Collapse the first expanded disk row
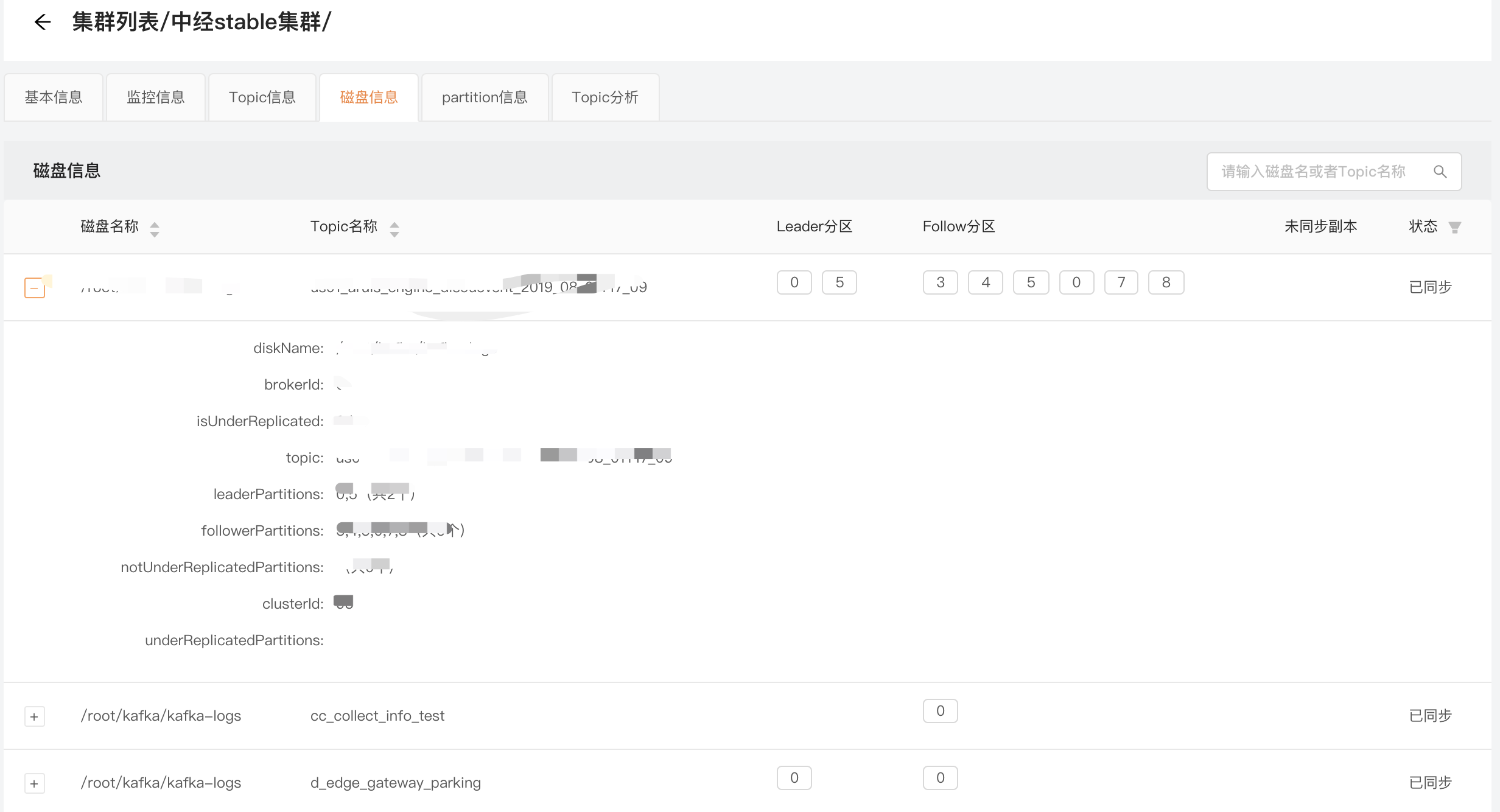 click(35, 287)
